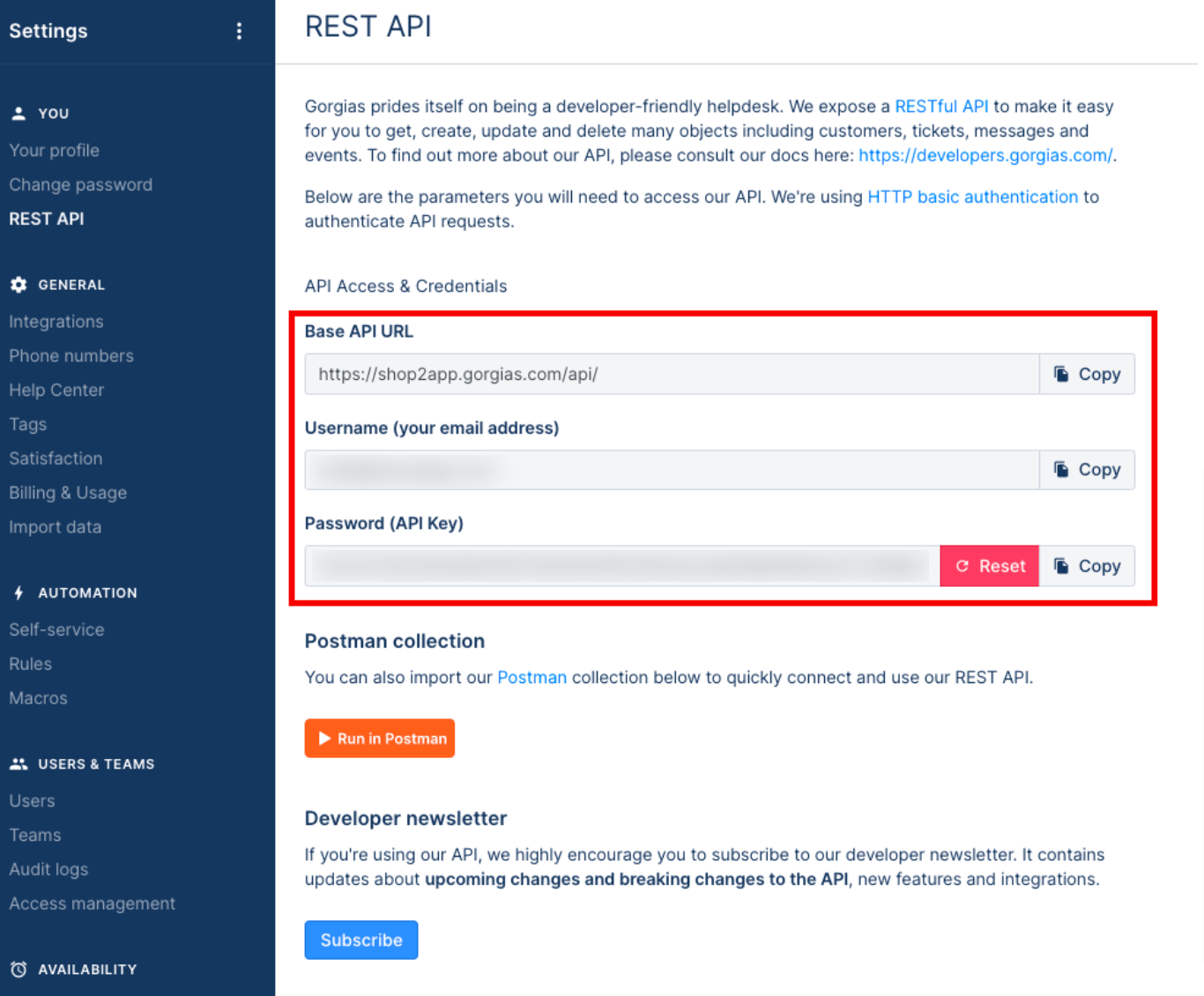This screenshot has width=1204, height=996.
Task: Open Your profile settings
Action: click(x=55, y=150)
